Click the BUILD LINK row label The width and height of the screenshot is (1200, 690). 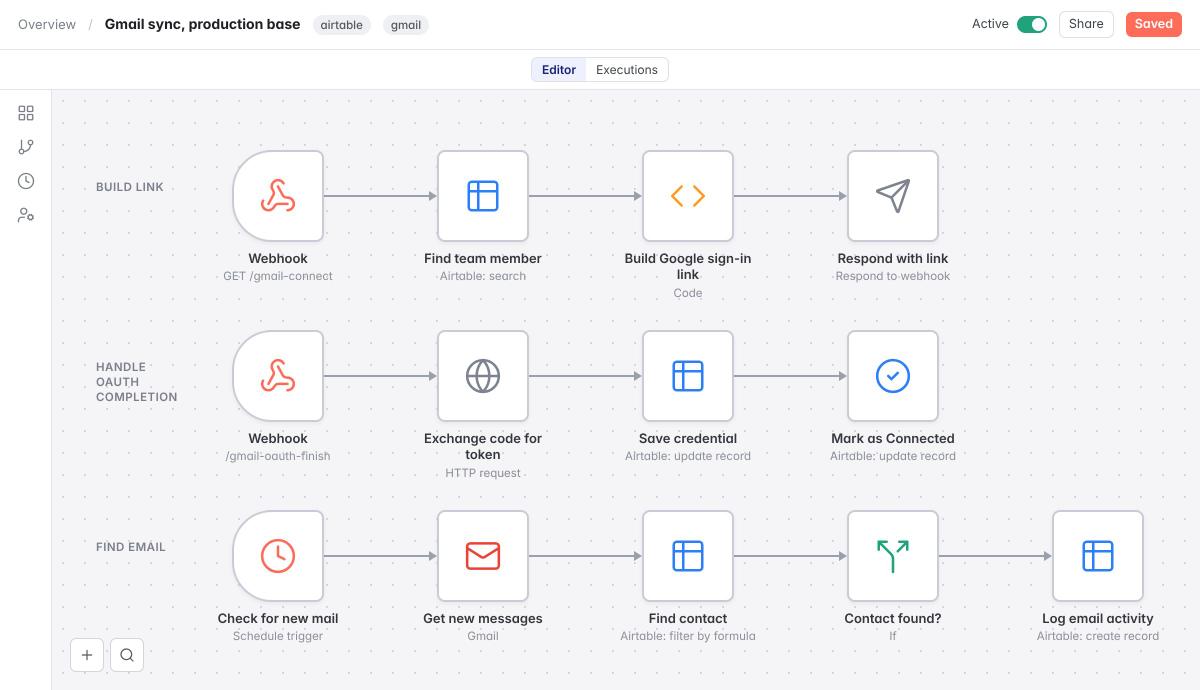click(130, 187)
